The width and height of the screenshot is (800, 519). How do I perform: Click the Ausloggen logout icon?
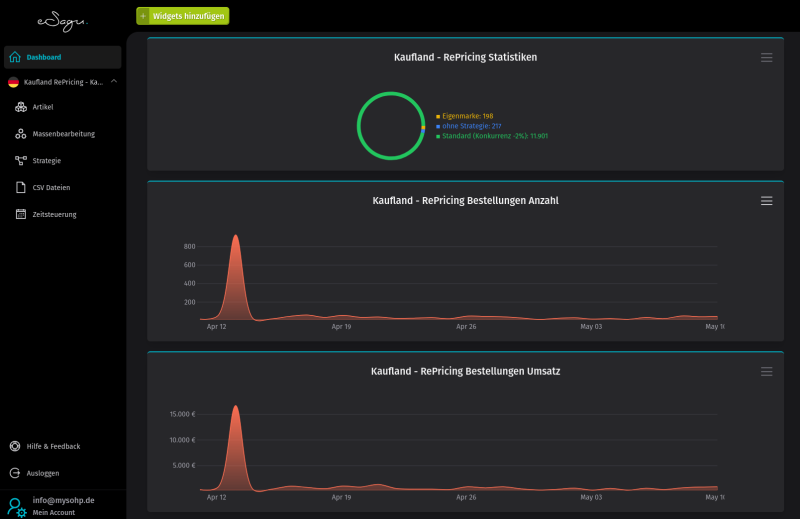(15, 473)
